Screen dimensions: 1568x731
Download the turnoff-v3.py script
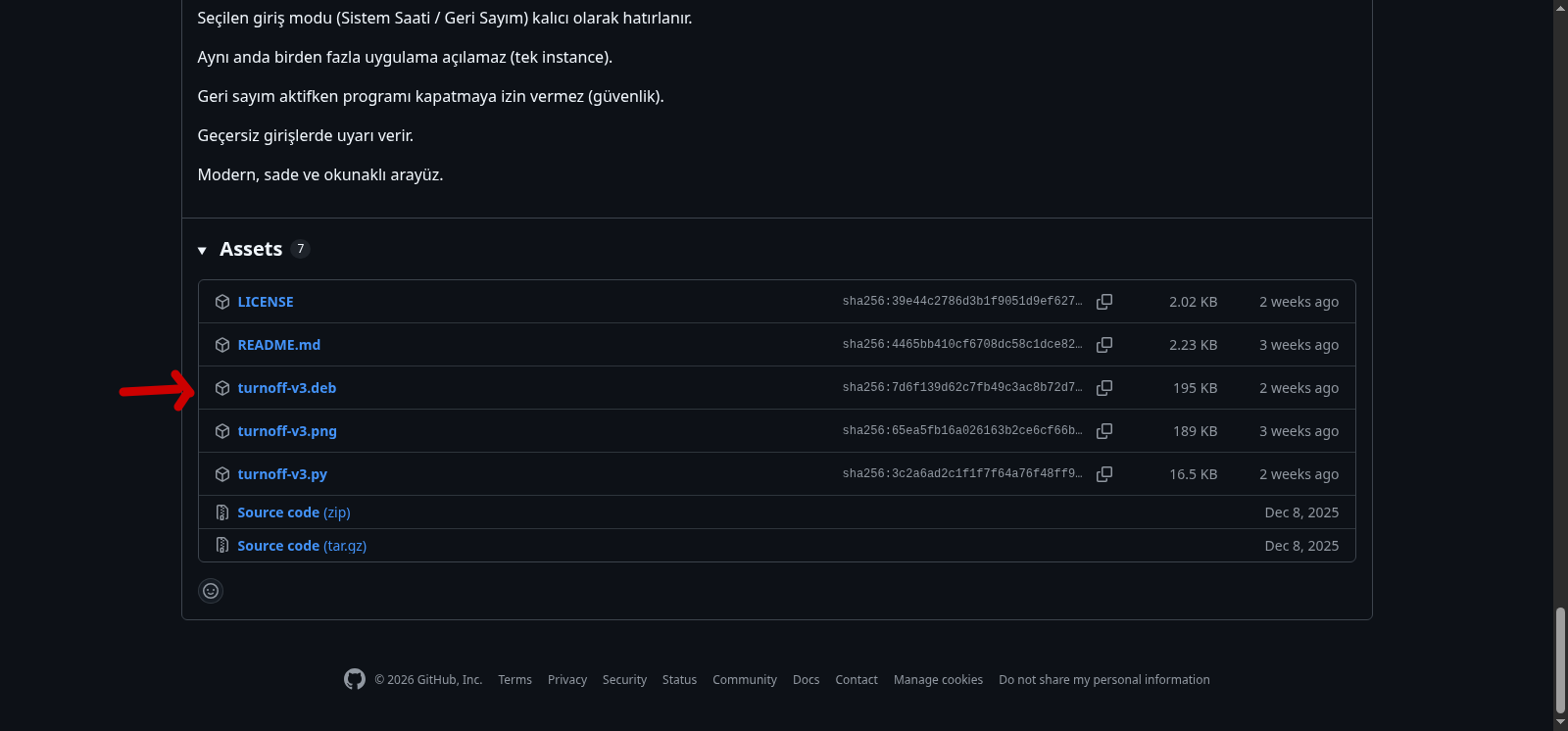(x=282, y=474)
